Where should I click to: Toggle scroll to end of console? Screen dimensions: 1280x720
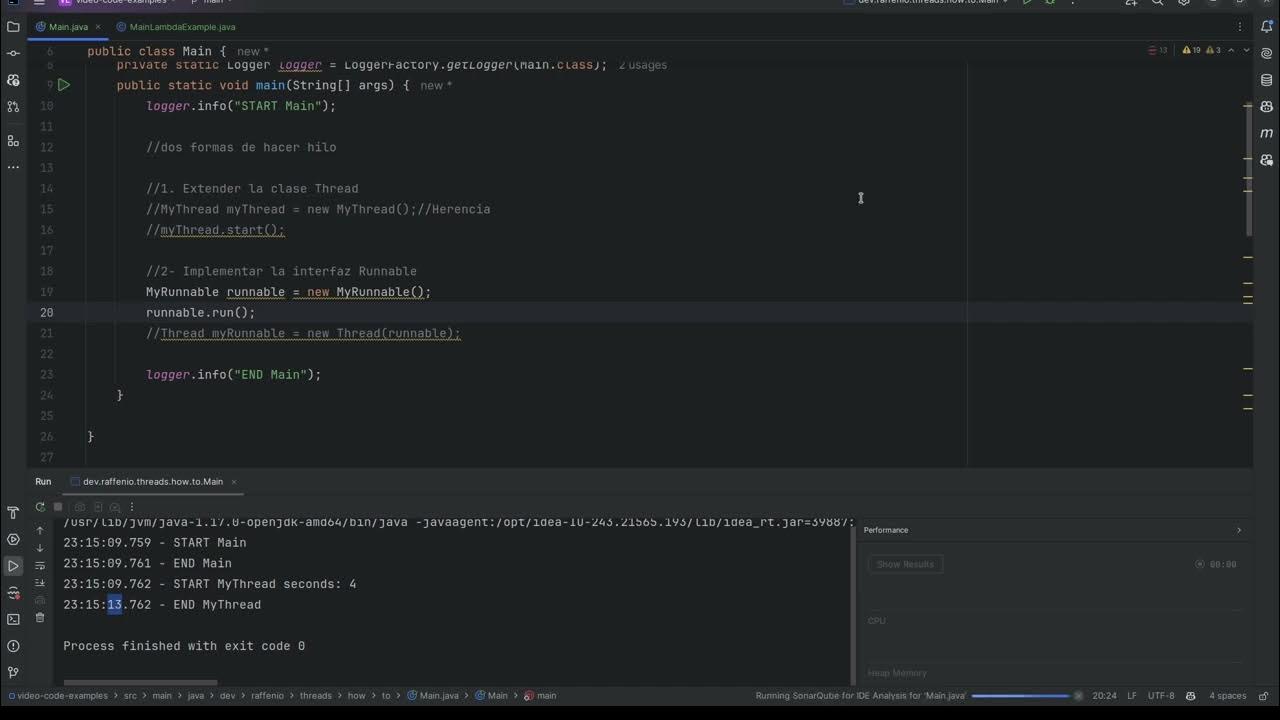[x=40, y=582]
